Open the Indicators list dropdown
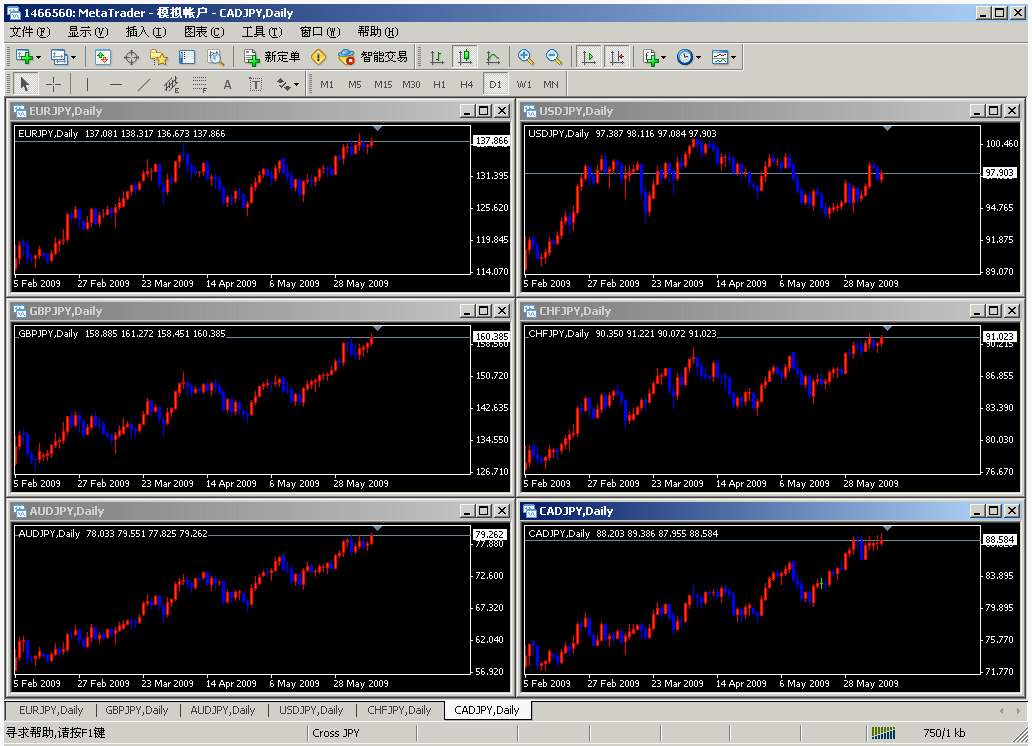This screenshot has width=1032, height=746. coord(654,57)
